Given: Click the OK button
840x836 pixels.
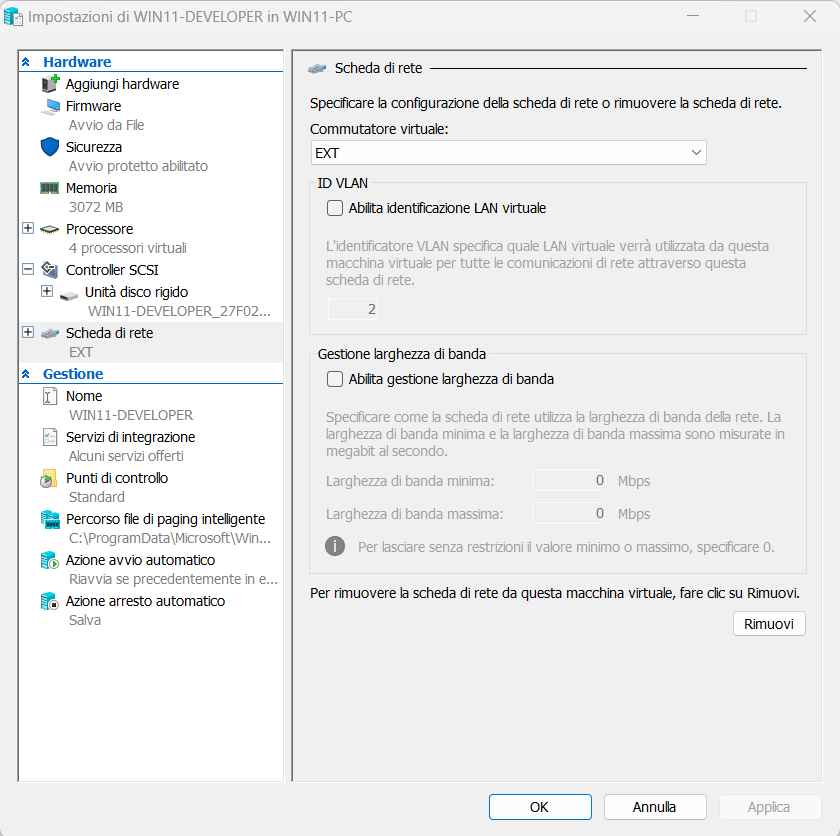Looking at the screenshot, I should [x=540, y=807].
